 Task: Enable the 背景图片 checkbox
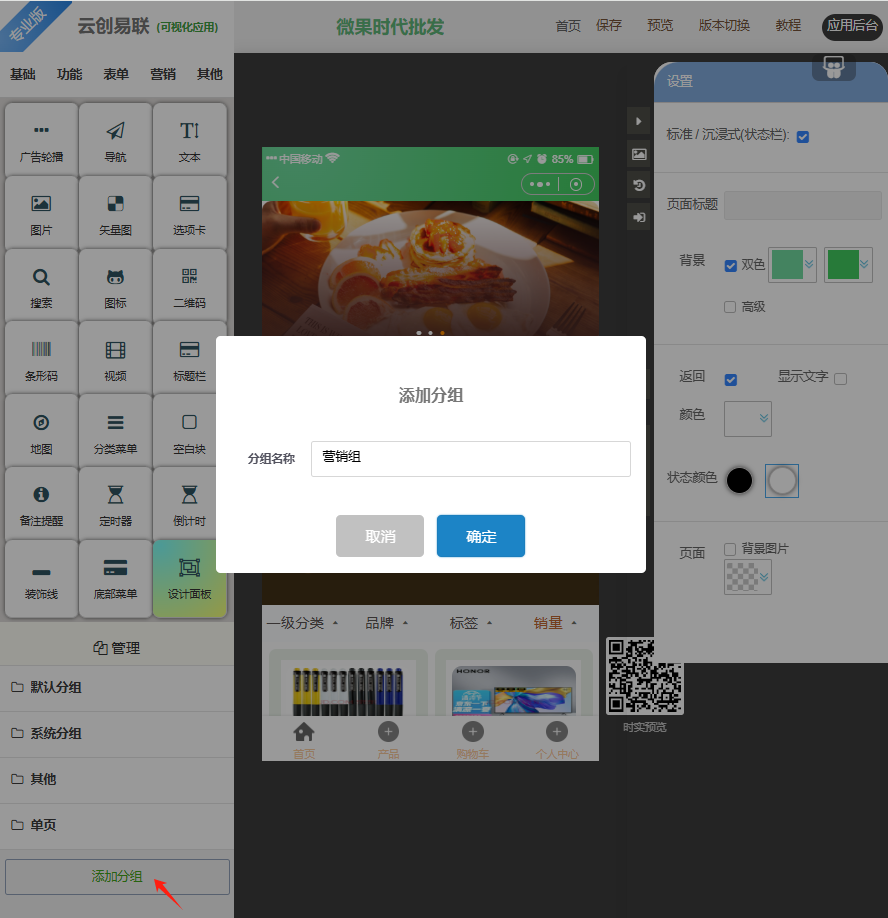[730, 549]
